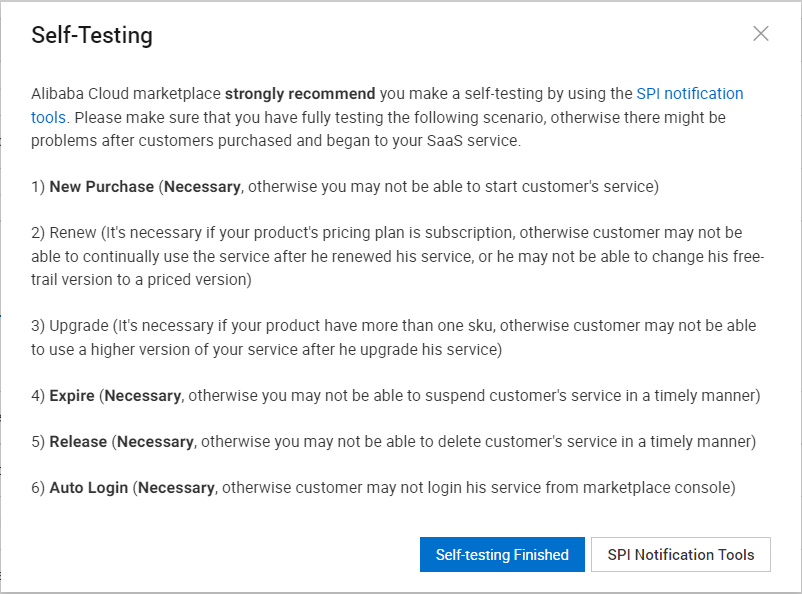Select the bold "New Purchase" scenario label
Screen dimensions: 802x594
[102, 187]
